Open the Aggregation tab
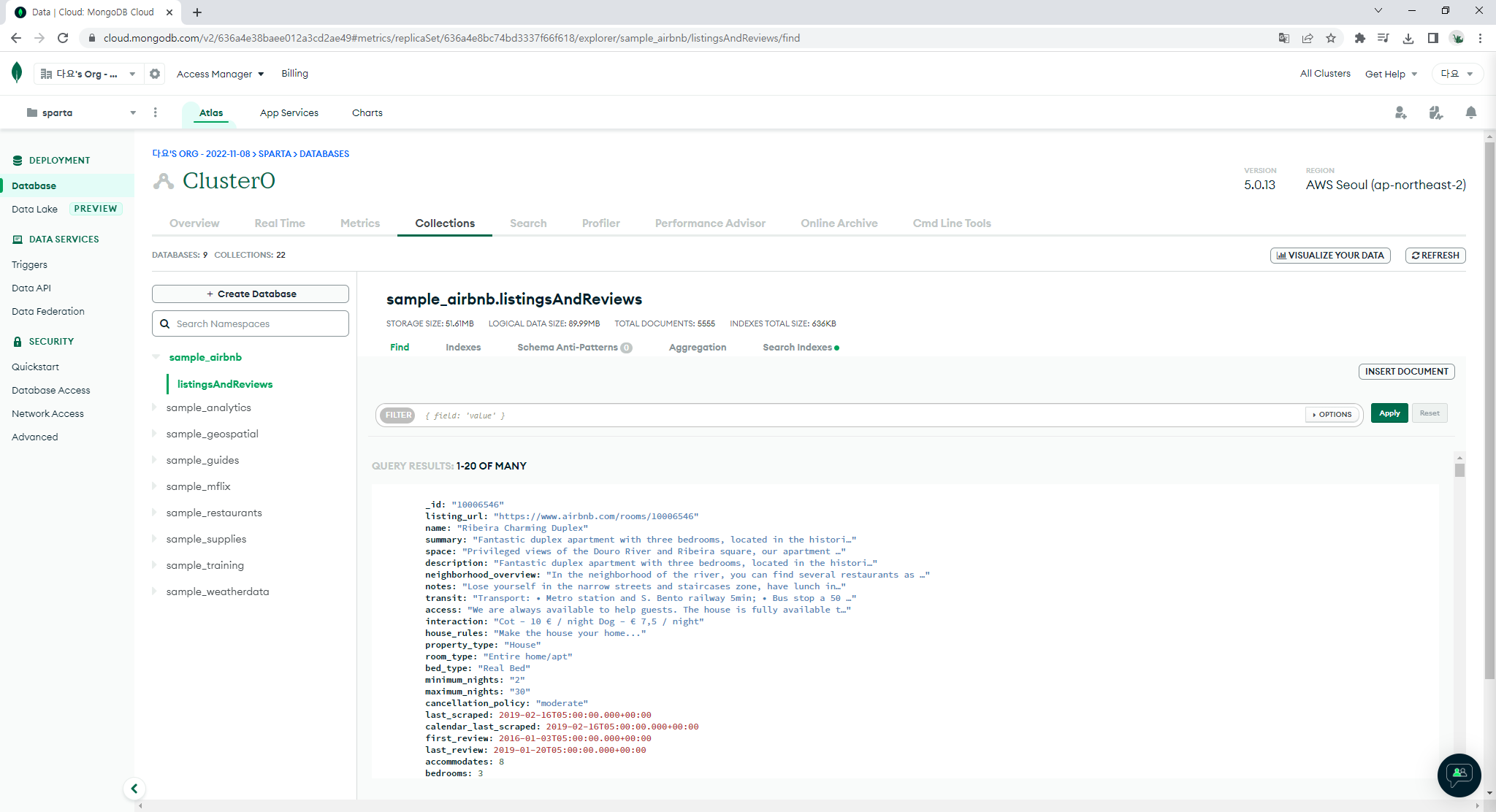 (698, 347)
